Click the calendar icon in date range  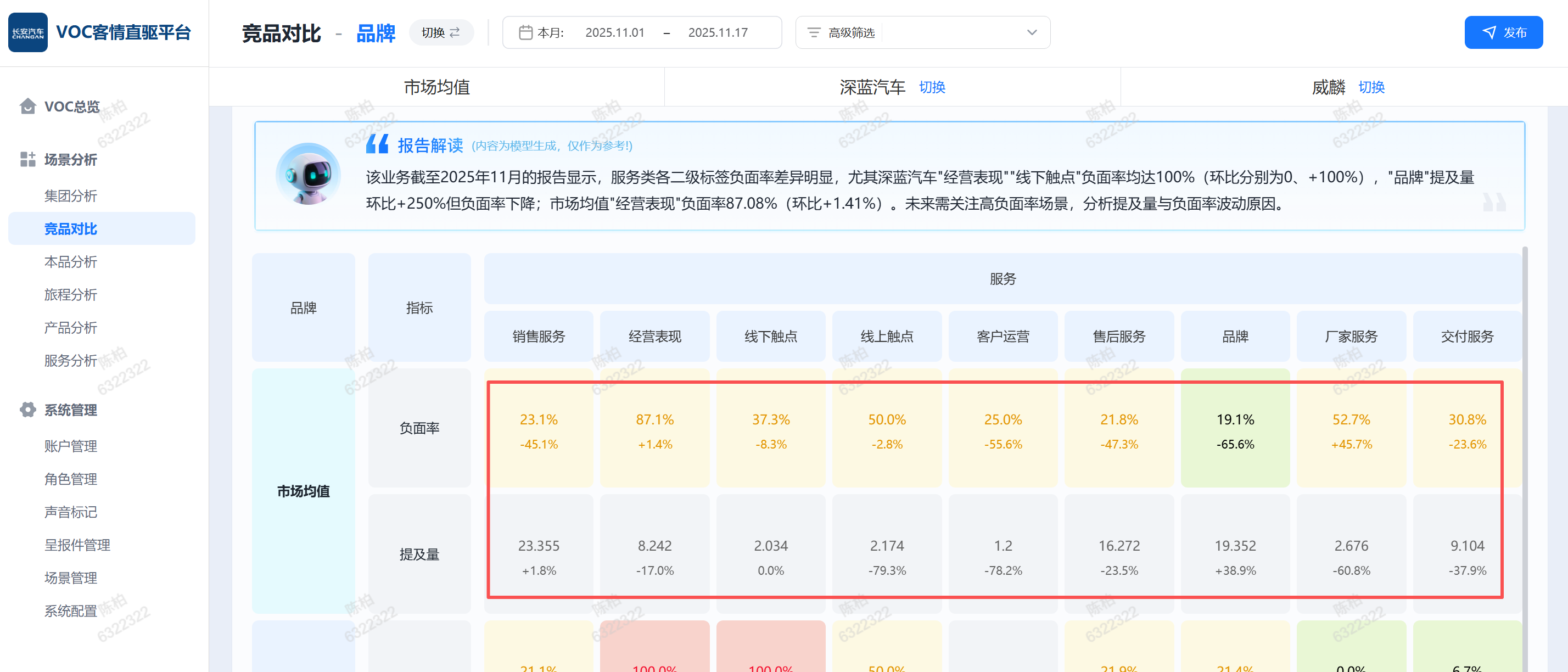tap(525, 32)
